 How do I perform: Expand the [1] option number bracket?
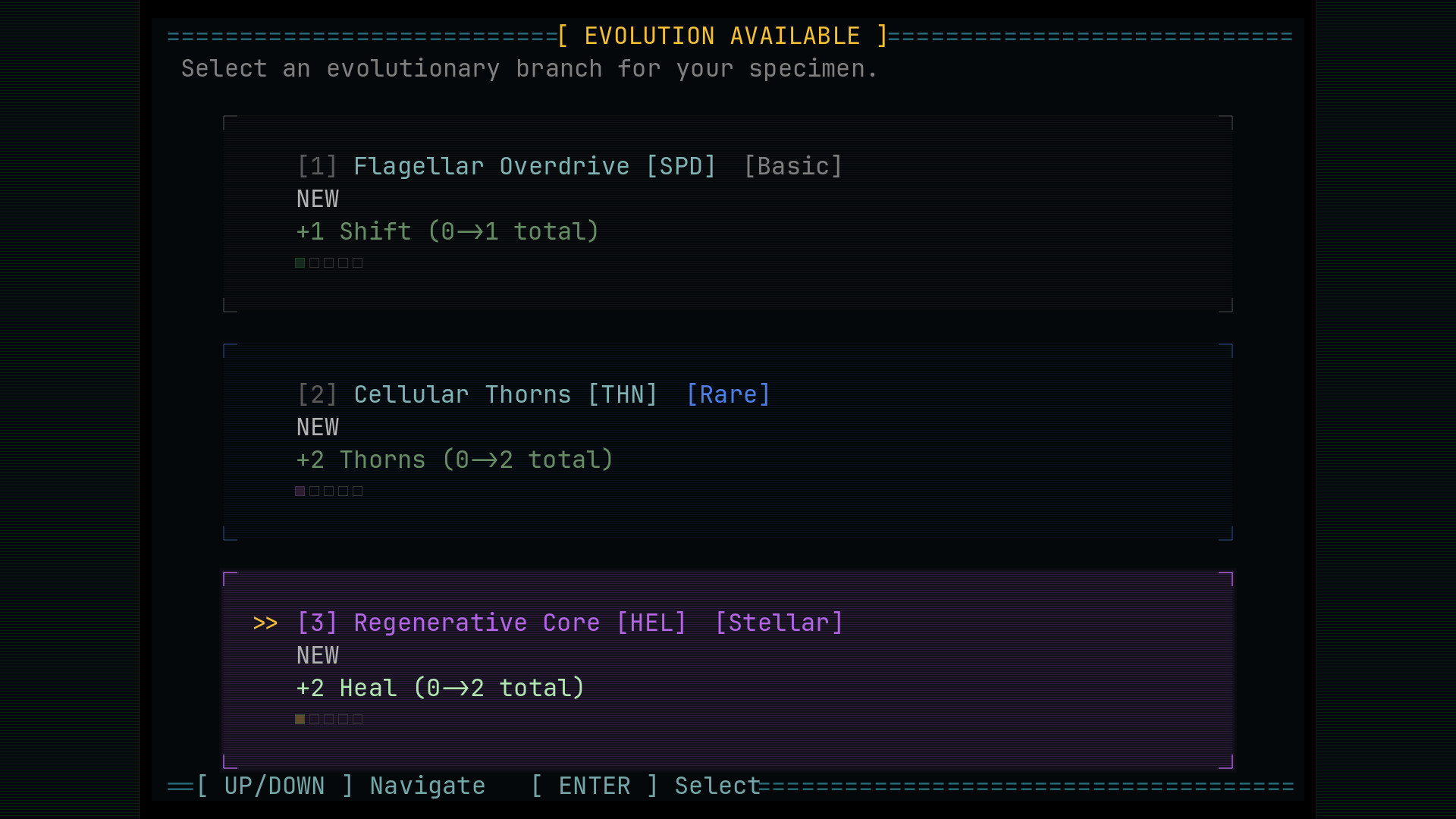317,165
